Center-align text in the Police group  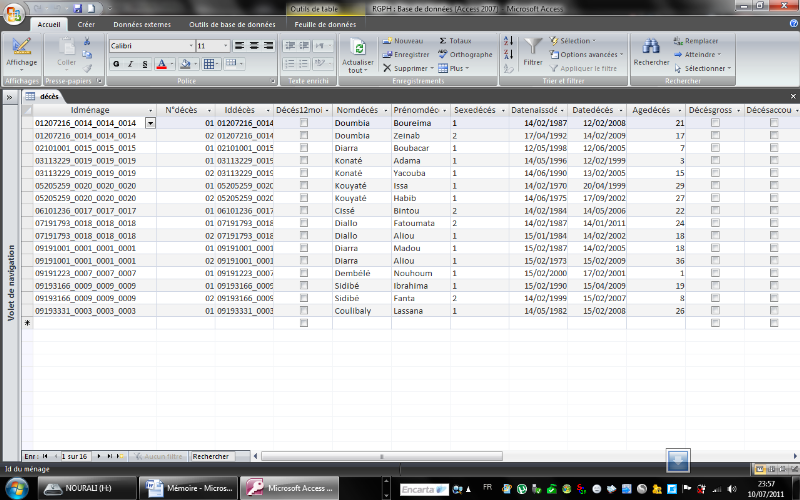tap(252, 46)
